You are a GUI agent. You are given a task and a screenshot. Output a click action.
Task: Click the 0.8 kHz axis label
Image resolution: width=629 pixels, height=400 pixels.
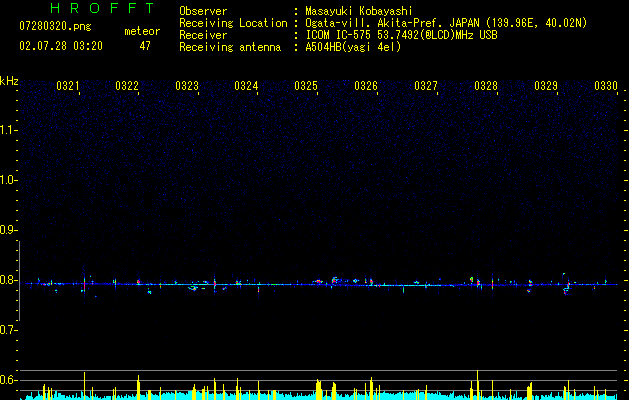pos(8,280)
